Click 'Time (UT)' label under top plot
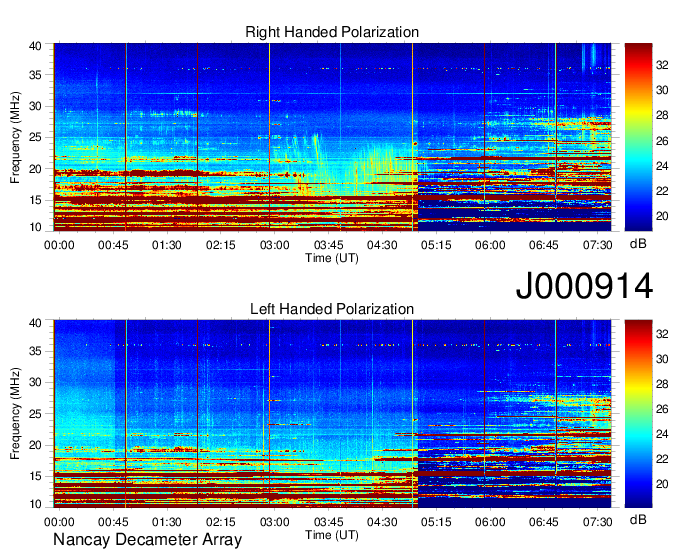 click(x=332, y=258)
